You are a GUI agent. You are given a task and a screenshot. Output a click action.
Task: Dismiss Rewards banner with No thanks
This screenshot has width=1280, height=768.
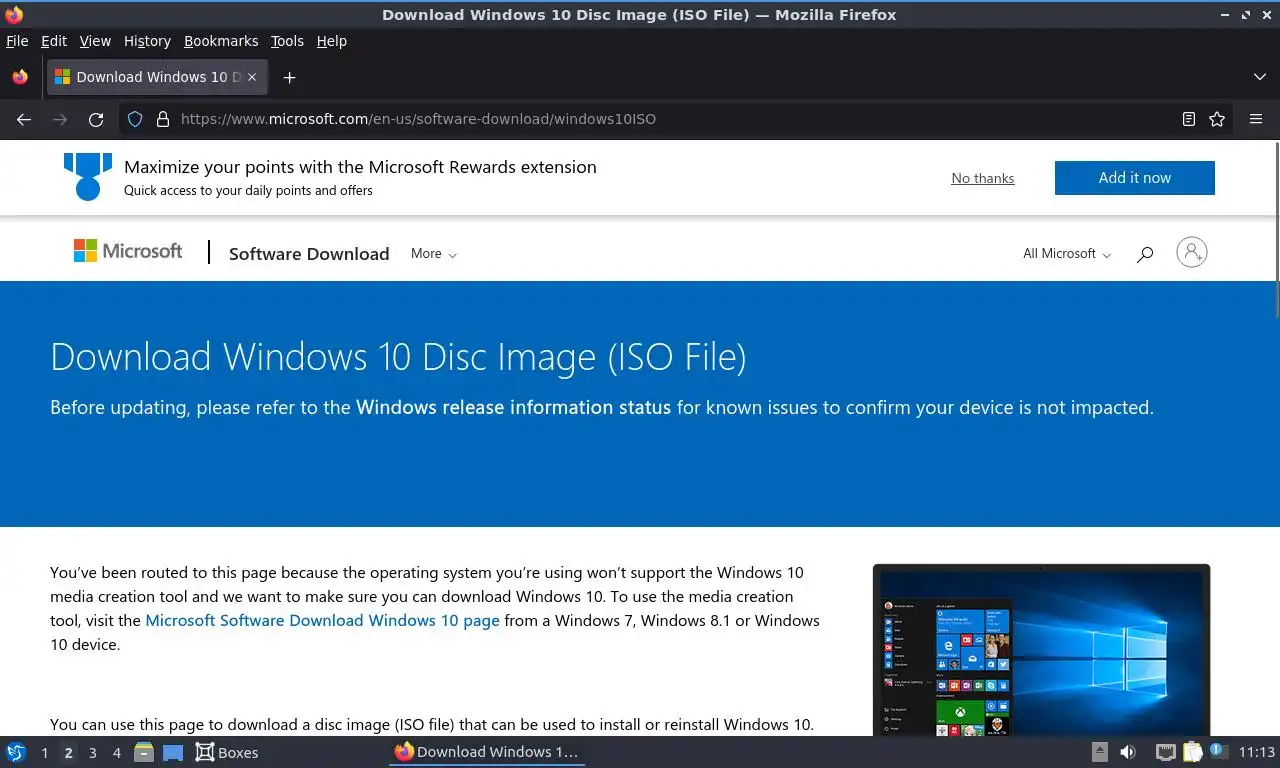coord(983,178)
